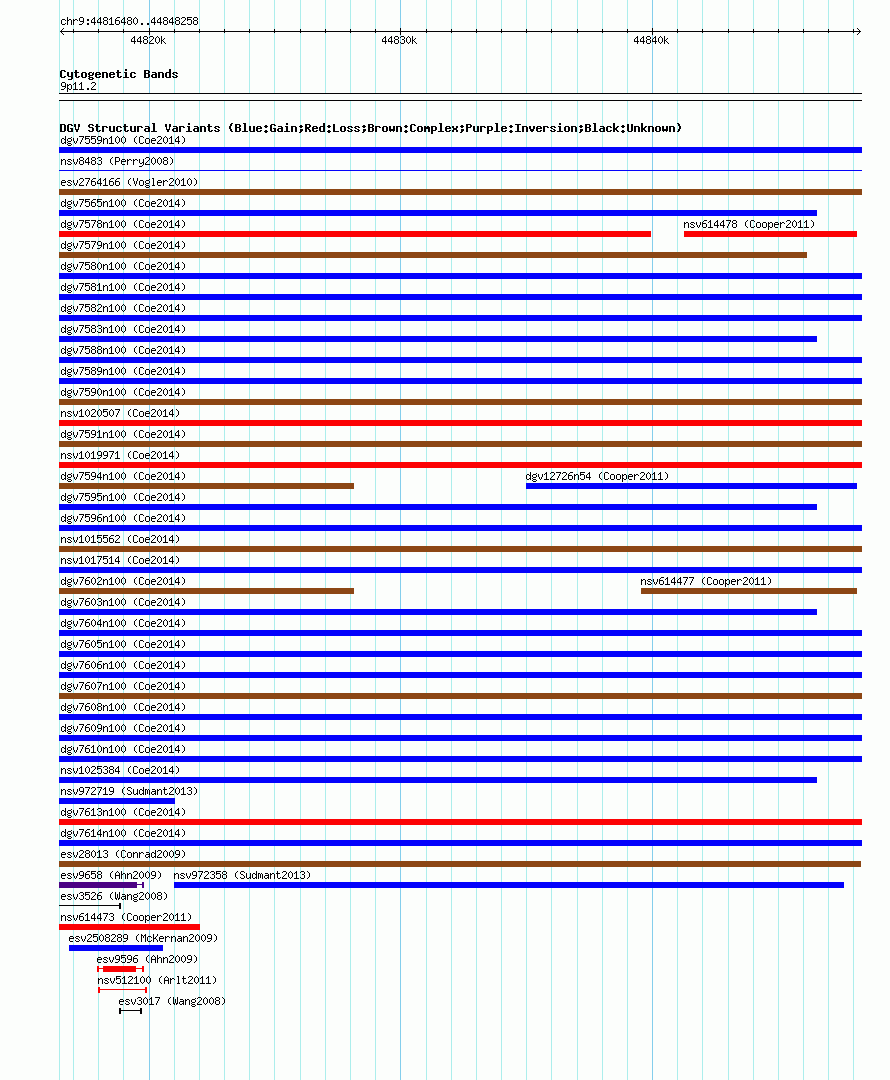Open dgv7610n100 (Coe2014) variant

pyautogui.click(x=123, y=749)
